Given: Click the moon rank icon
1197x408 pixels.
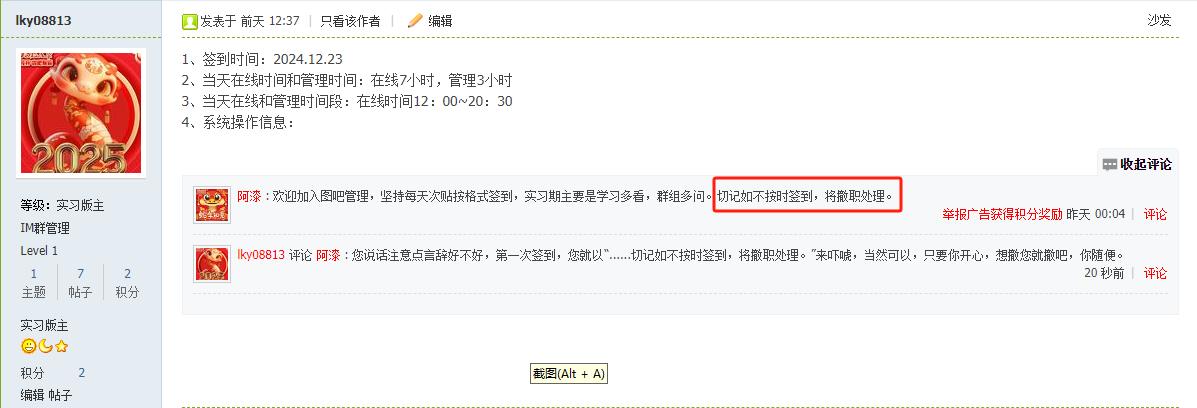Looking at the screenshot, I should (45, 346).
